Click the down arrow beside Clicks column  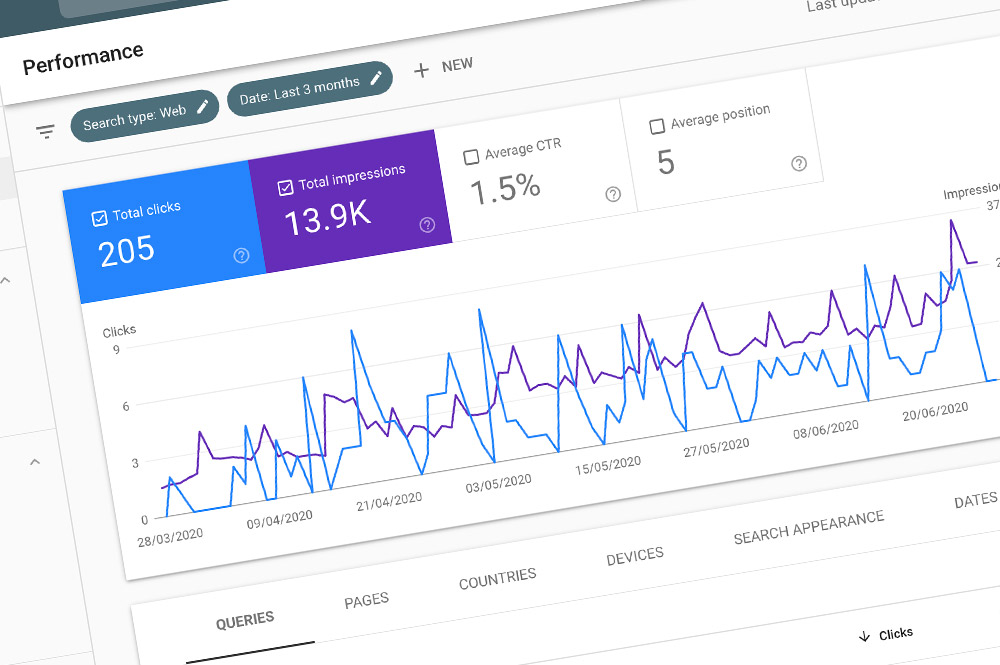coord(864,636)
